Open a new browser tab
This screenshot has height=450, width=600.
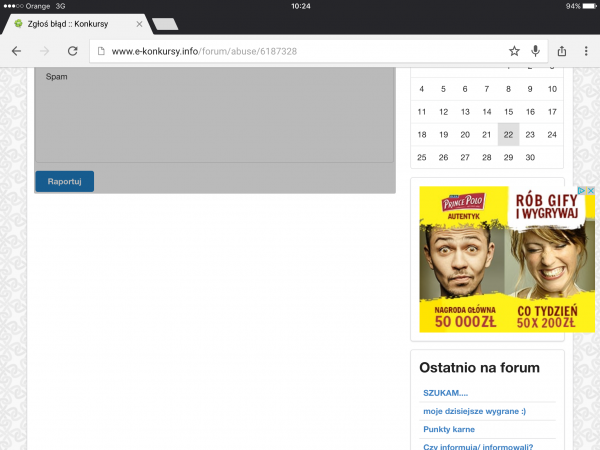166,23
